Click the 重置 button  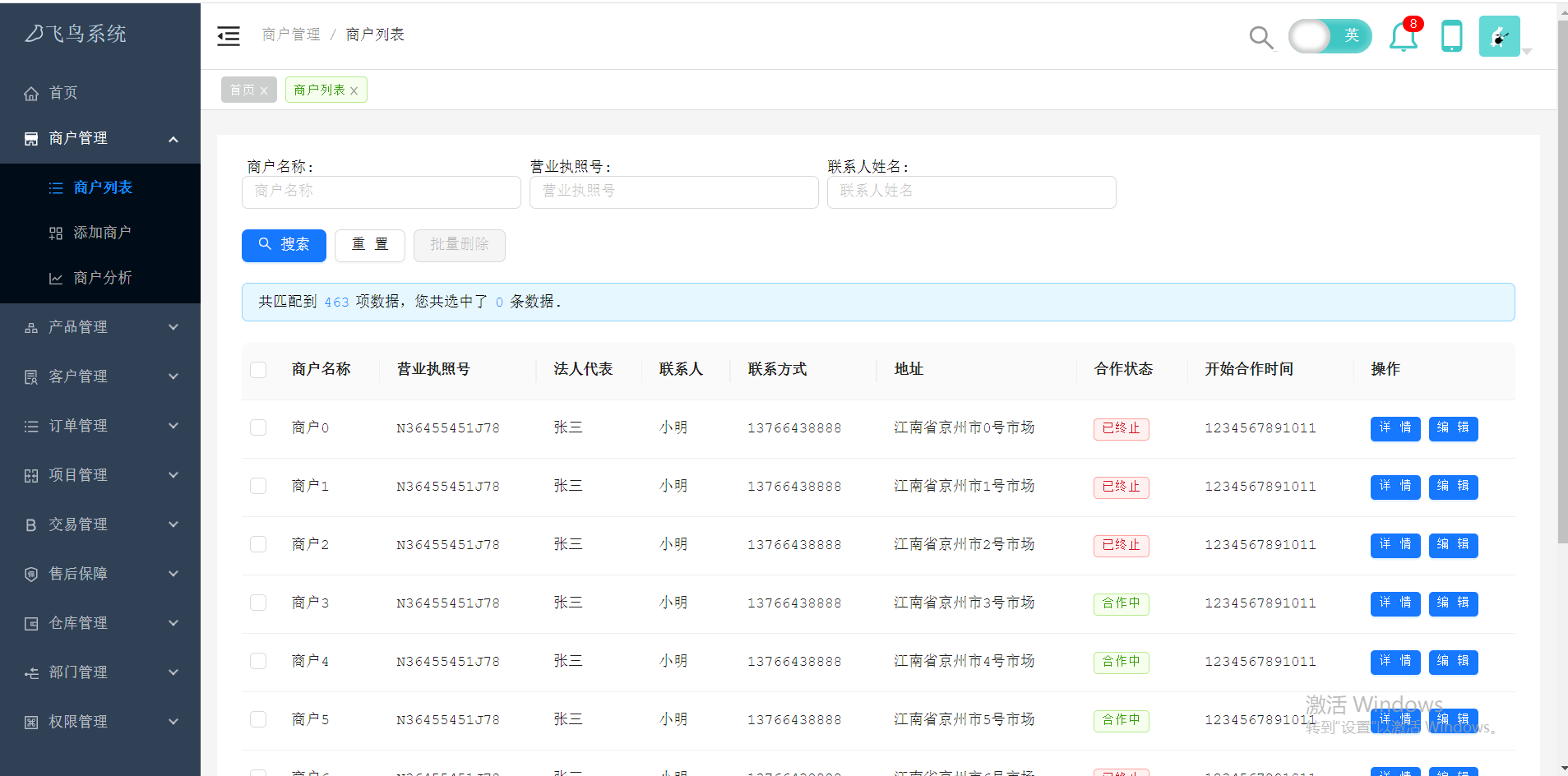(x=370, y=245)
